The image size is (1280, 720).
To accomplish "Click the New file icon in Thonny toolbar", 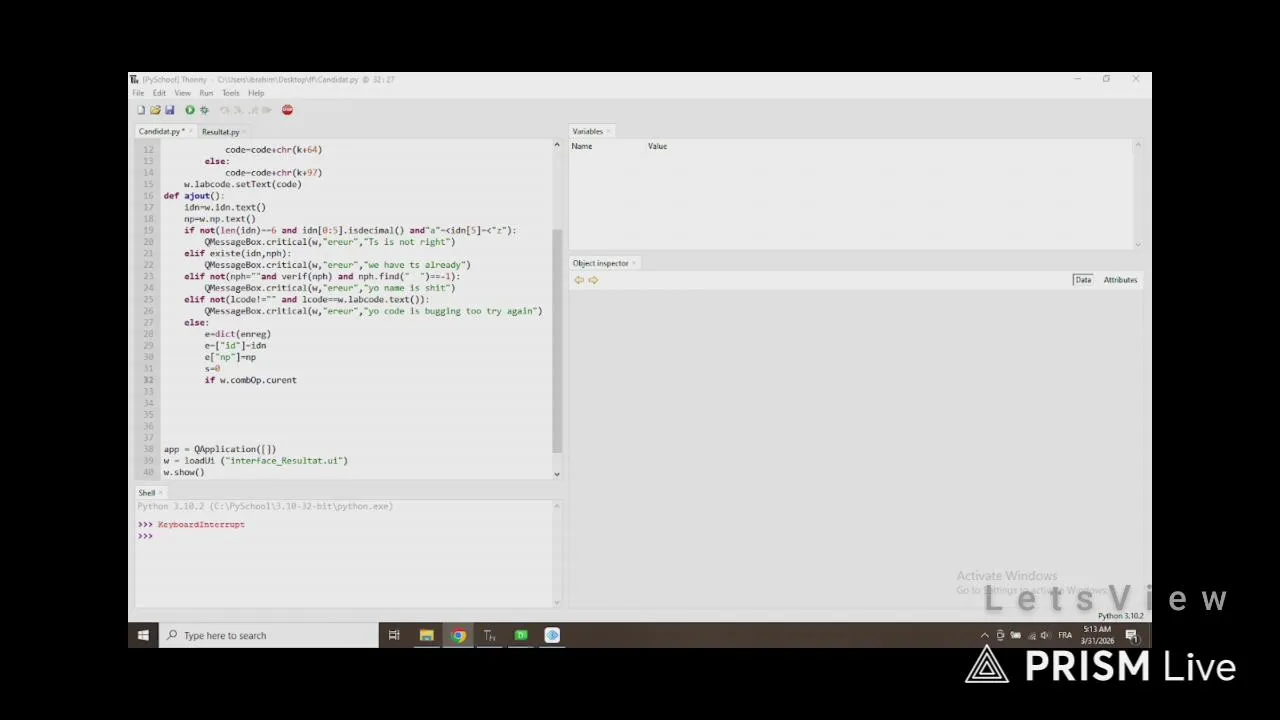I will (141, 110).
